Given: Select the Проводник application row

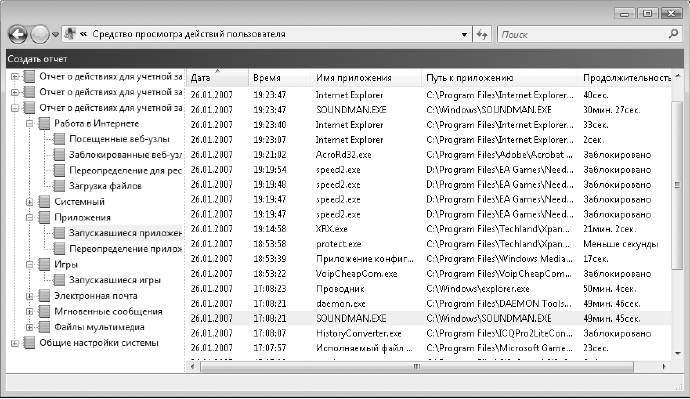Looking at the screenshot, I should [x=430, y=289].
